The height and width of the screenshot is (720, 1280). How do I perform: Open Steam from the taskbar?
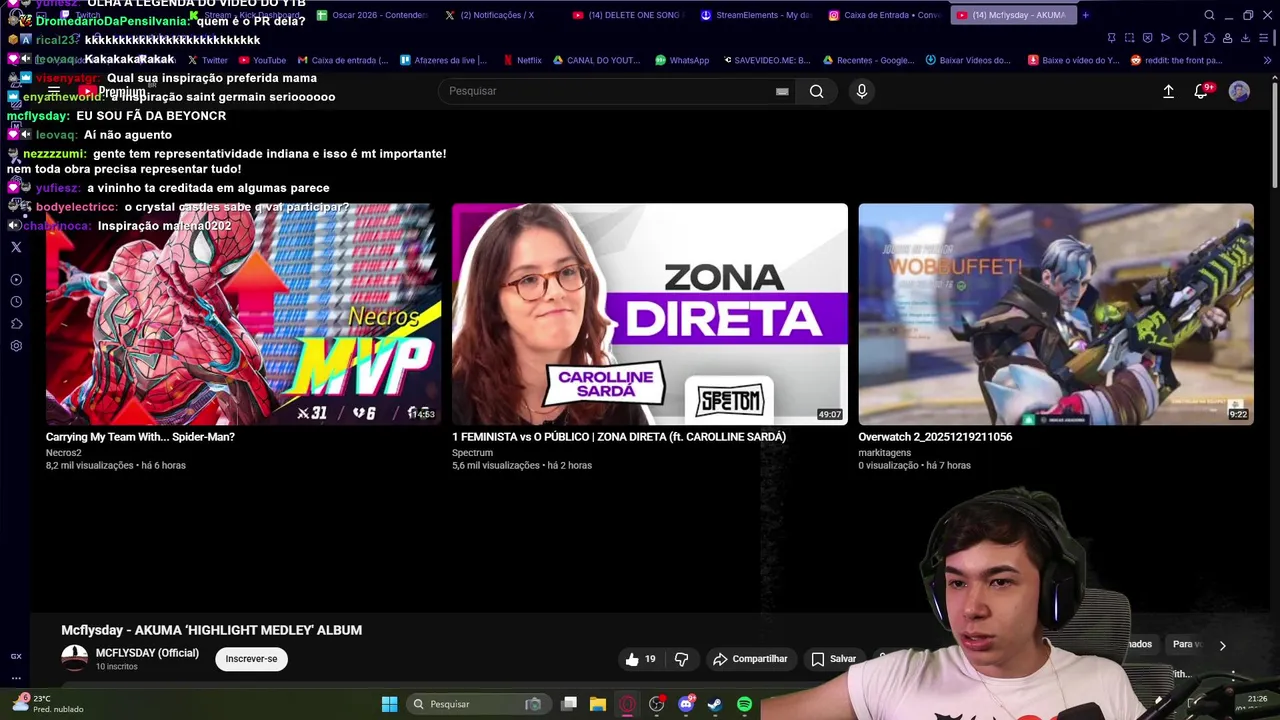pyautogui.click(x=714, y=704)
